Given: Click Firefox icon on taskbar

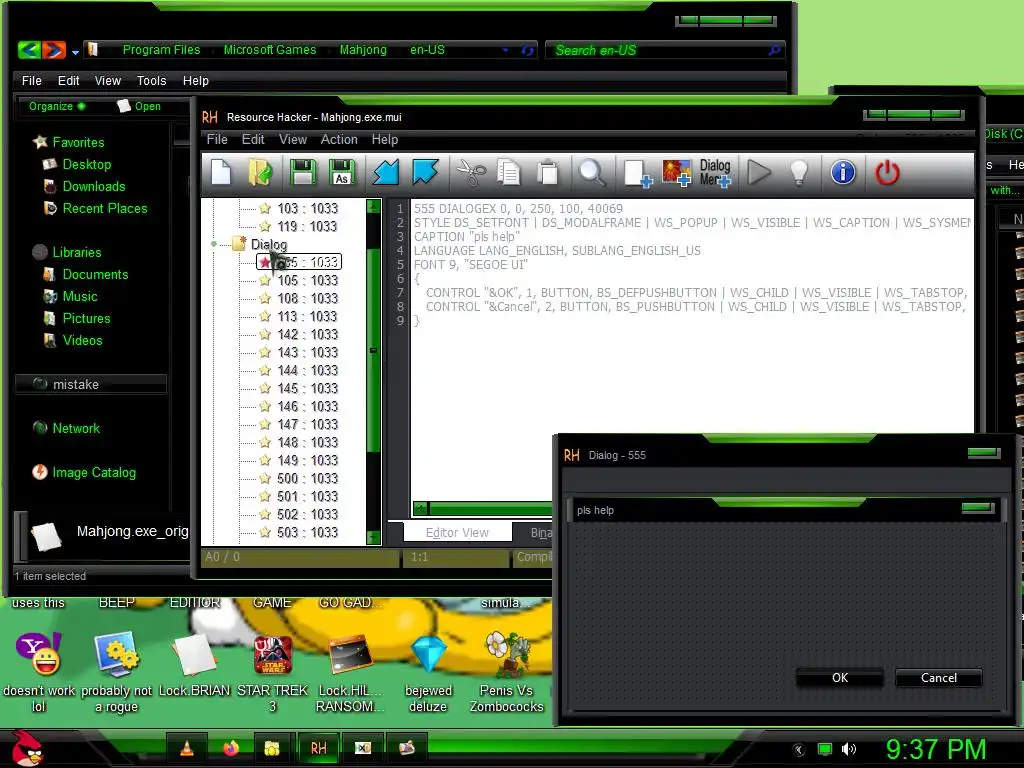Looking at the screenshot, I should click(x=231, y=748).
